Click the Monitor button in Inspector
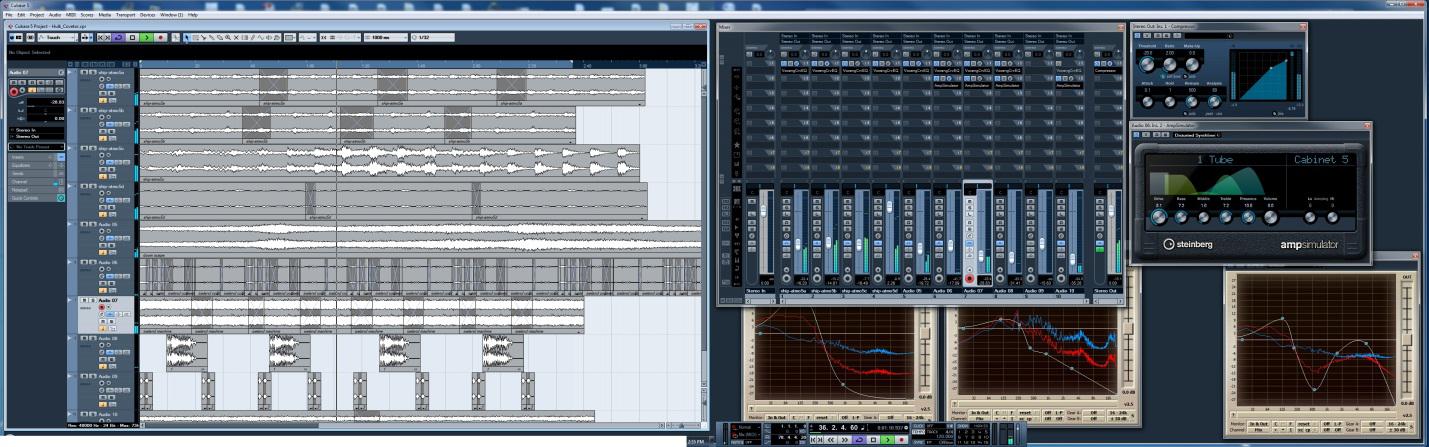Screen dimensions: 1429x447 pos(22,90)
